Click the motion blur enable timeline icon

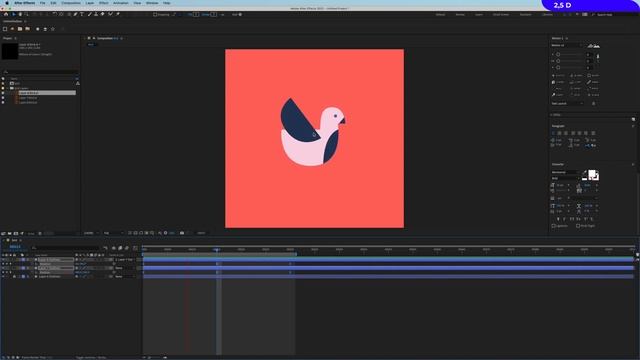127,248
